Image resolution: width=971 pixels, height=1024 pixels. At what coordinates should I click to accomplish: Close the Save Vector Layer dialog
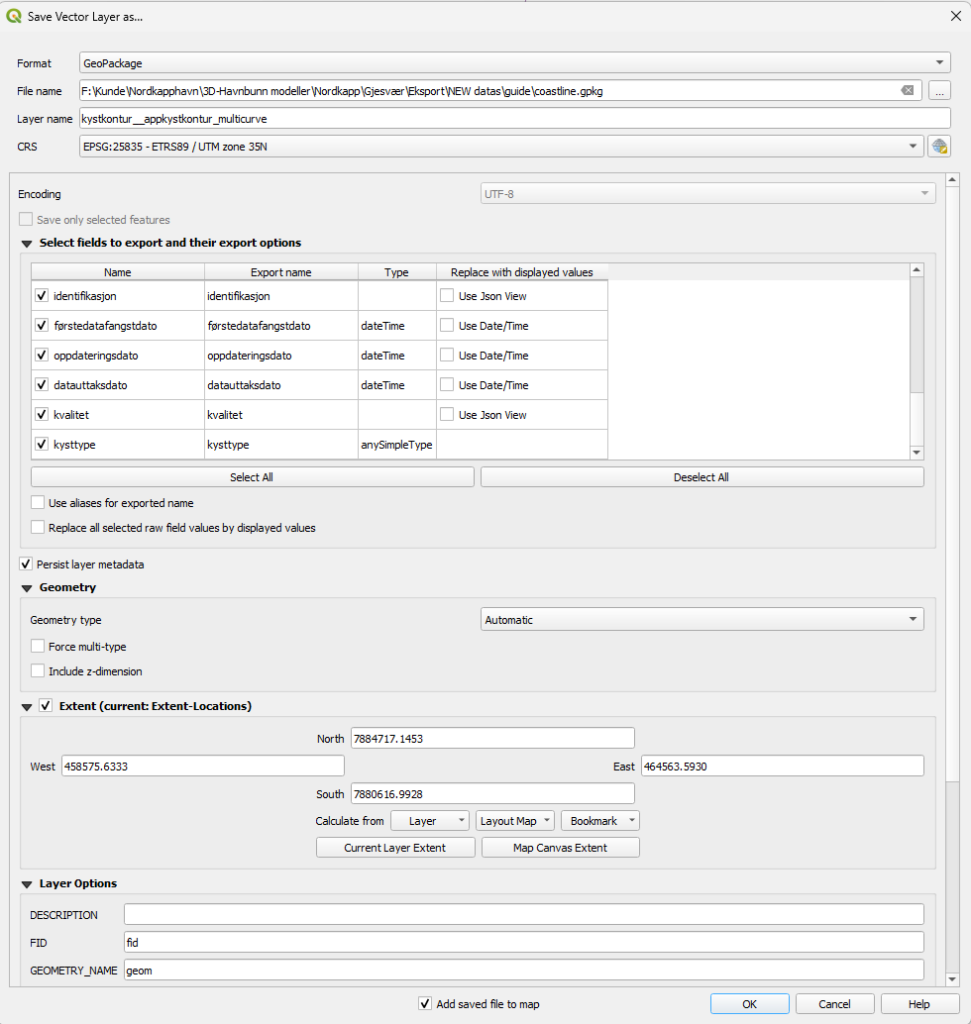[x=951, y=16]
